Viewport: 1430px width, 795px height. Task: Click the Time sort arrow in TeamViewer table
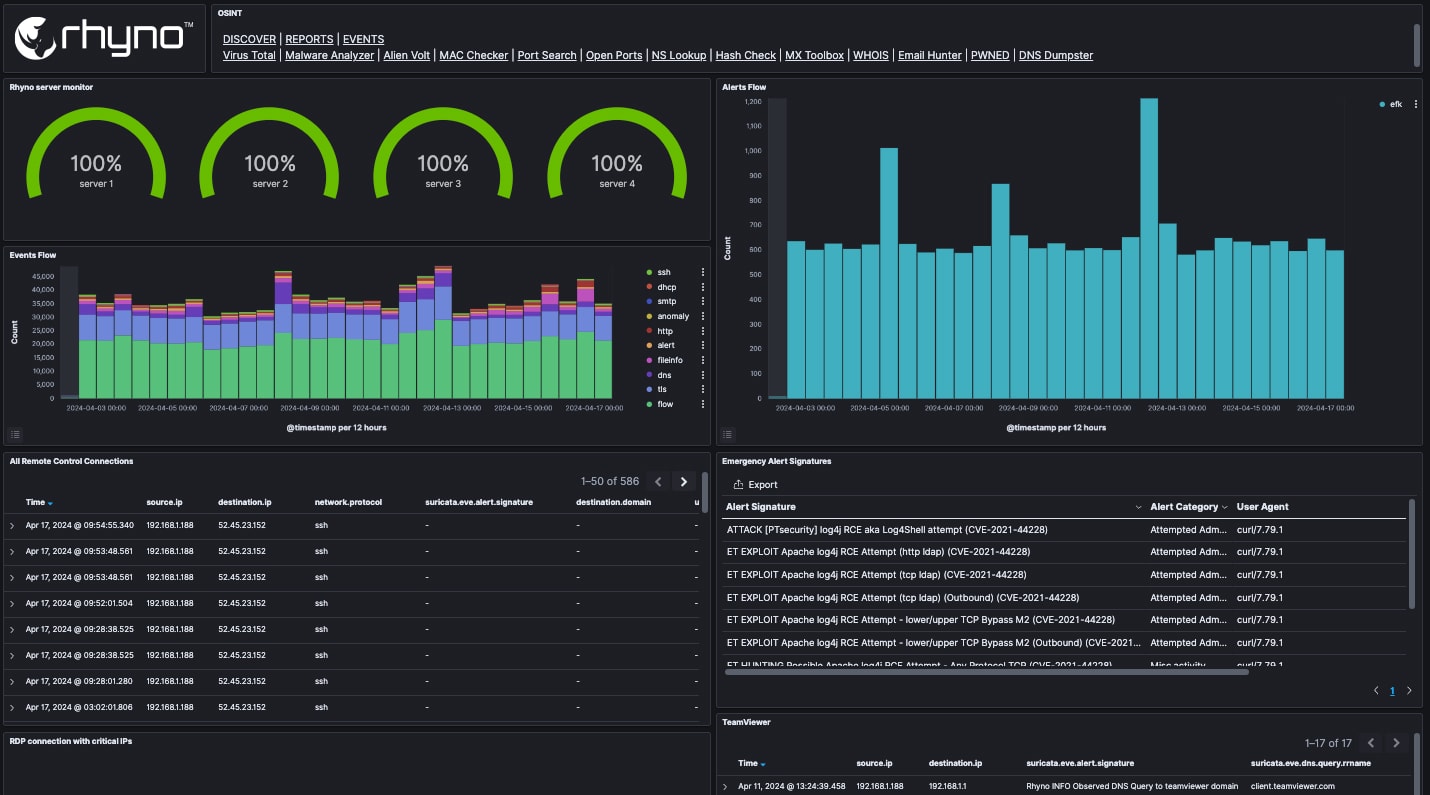pos(763,764)
